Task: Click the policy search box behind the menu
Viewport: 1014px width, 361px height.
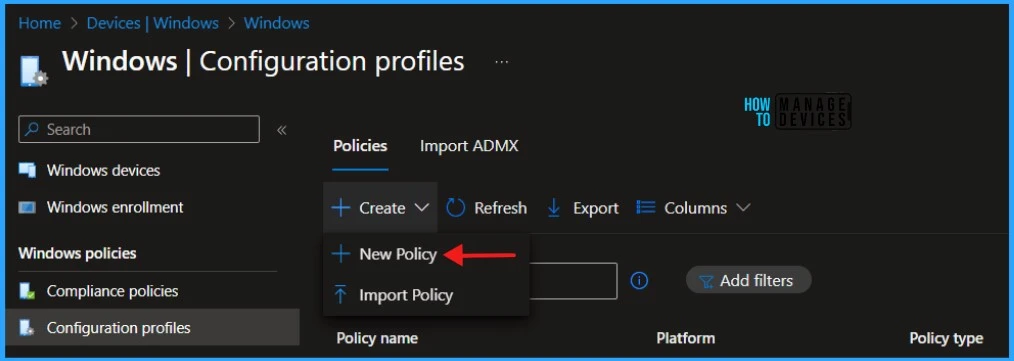Action: (573, 281)
